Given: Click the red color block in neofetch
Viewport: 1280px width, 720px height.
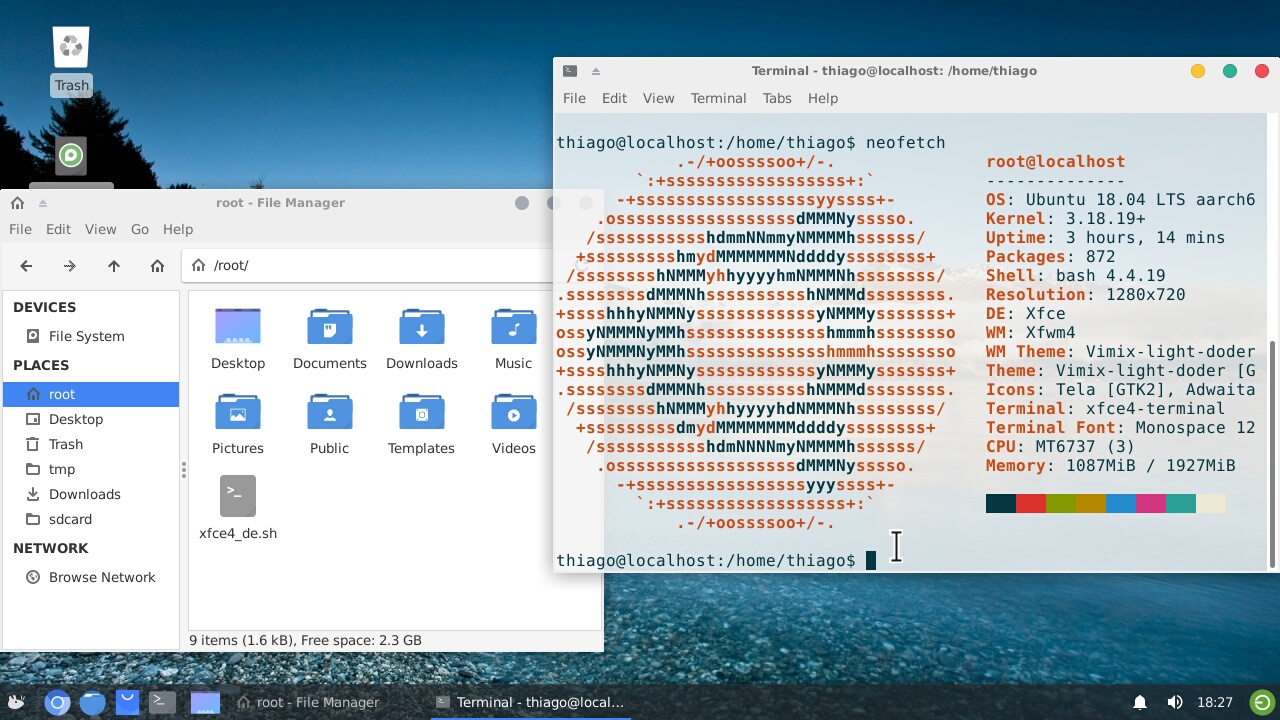Looking at the screenshot, I should [x=1031, y=503].
